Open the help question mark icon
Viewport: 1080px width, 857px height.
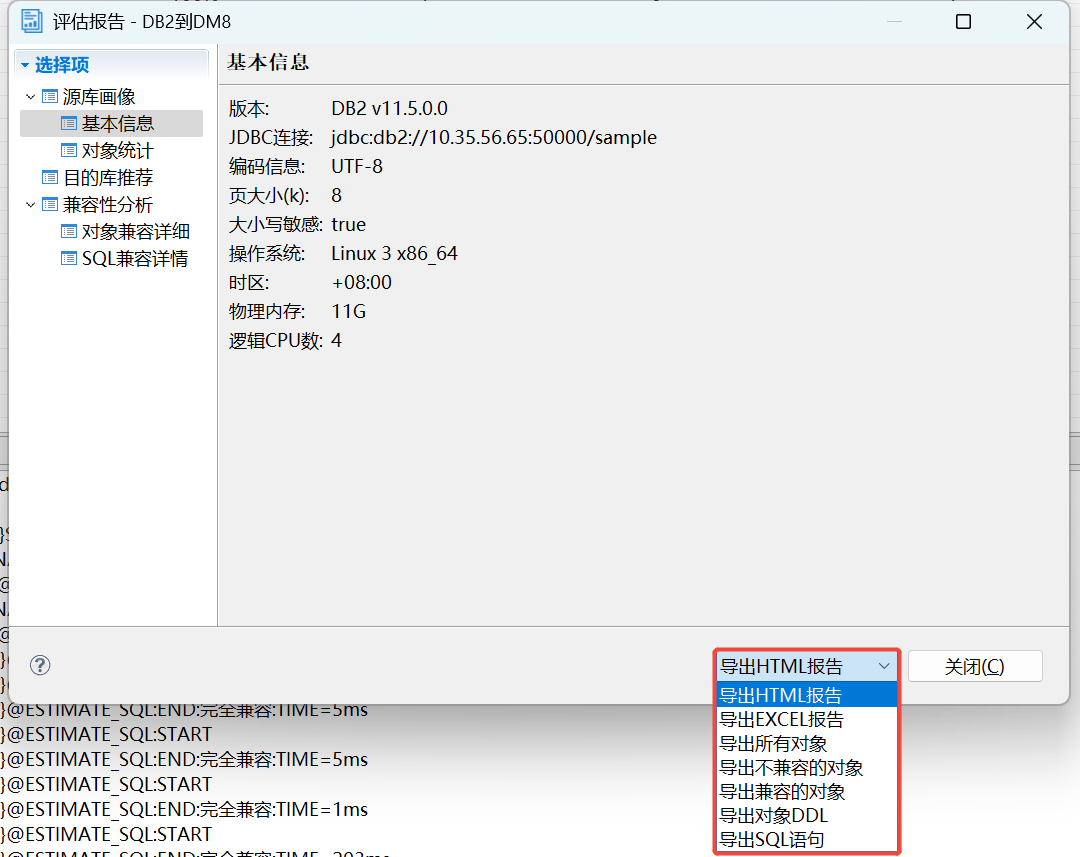click(x=40, y=665)
